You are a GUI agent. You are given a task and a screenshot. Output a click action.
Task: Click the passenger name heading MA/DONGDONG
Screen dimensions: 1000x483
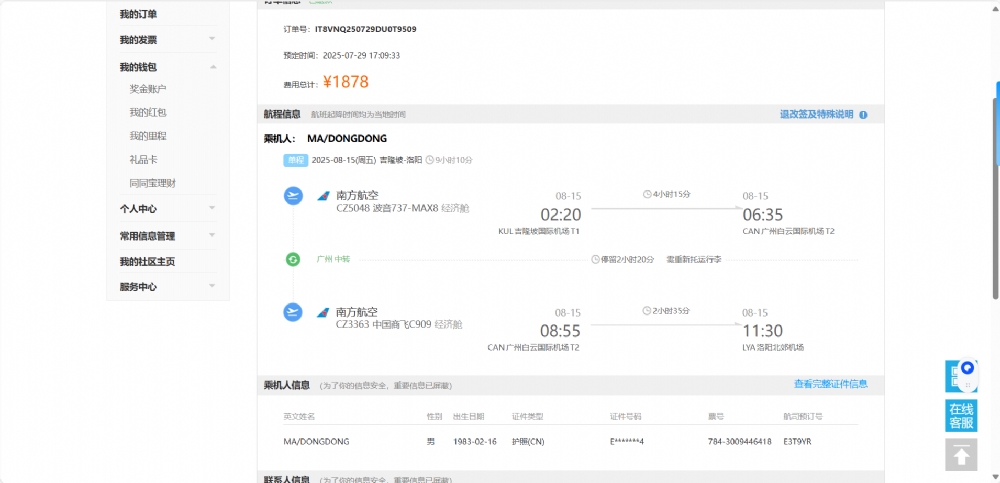(347, 138)
